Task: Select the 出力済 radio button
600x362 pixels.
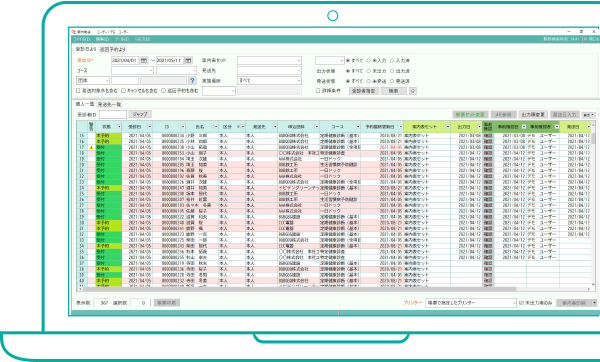Action: tap(392, 71)
